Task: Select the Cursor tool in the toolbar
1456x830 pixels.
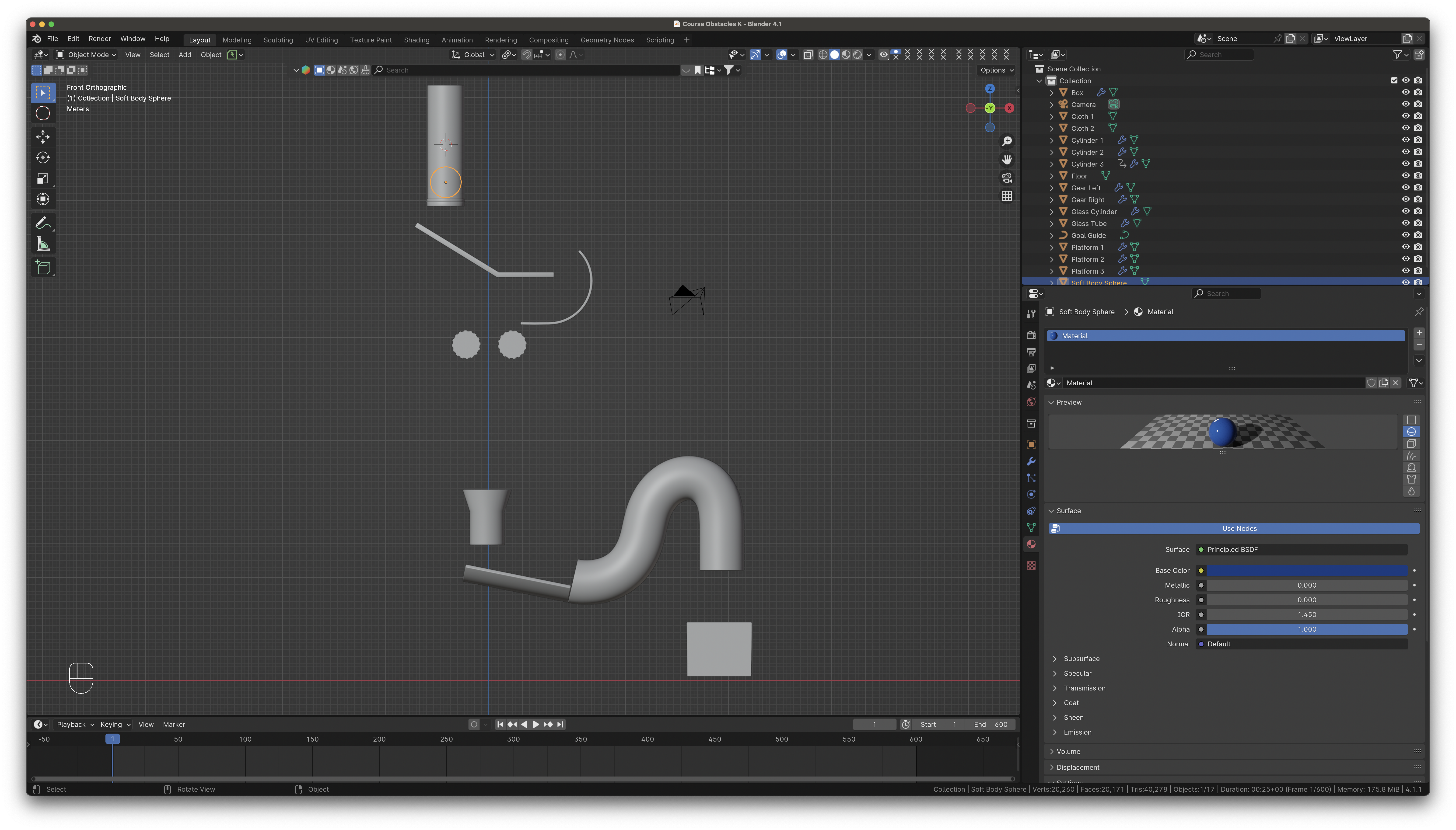Action: pyautogui.click(x=43, y=113)
